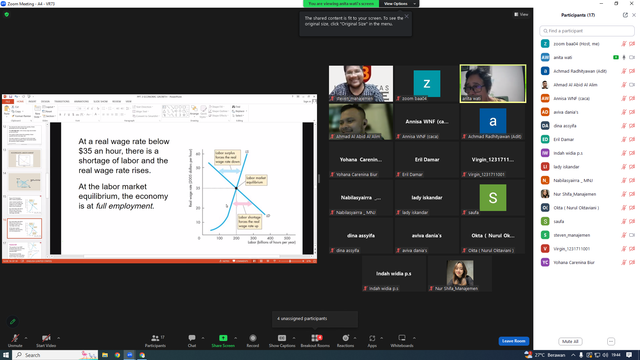Select Achmad Radhityawan (Adit) participant row
Viewport: 640px width, 360px height.
pos(588,71)
